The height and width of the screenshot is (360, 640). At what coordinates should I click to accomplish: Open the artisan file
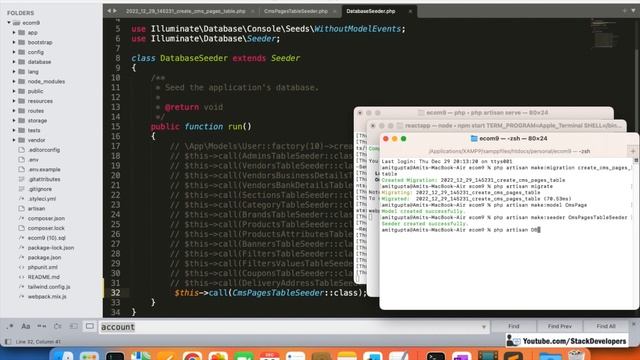[x=36, y=209]
